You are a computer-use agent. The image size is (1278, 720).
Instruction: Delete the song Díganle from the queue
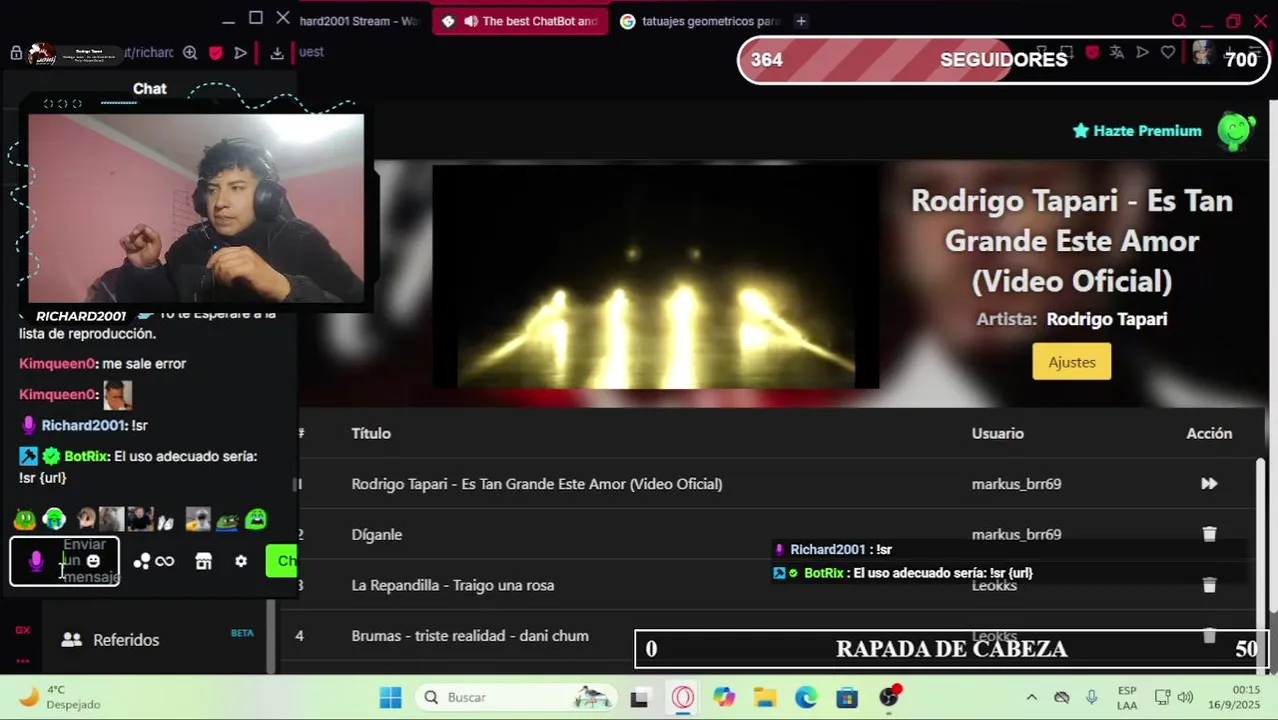click(x=1209, y=534)
